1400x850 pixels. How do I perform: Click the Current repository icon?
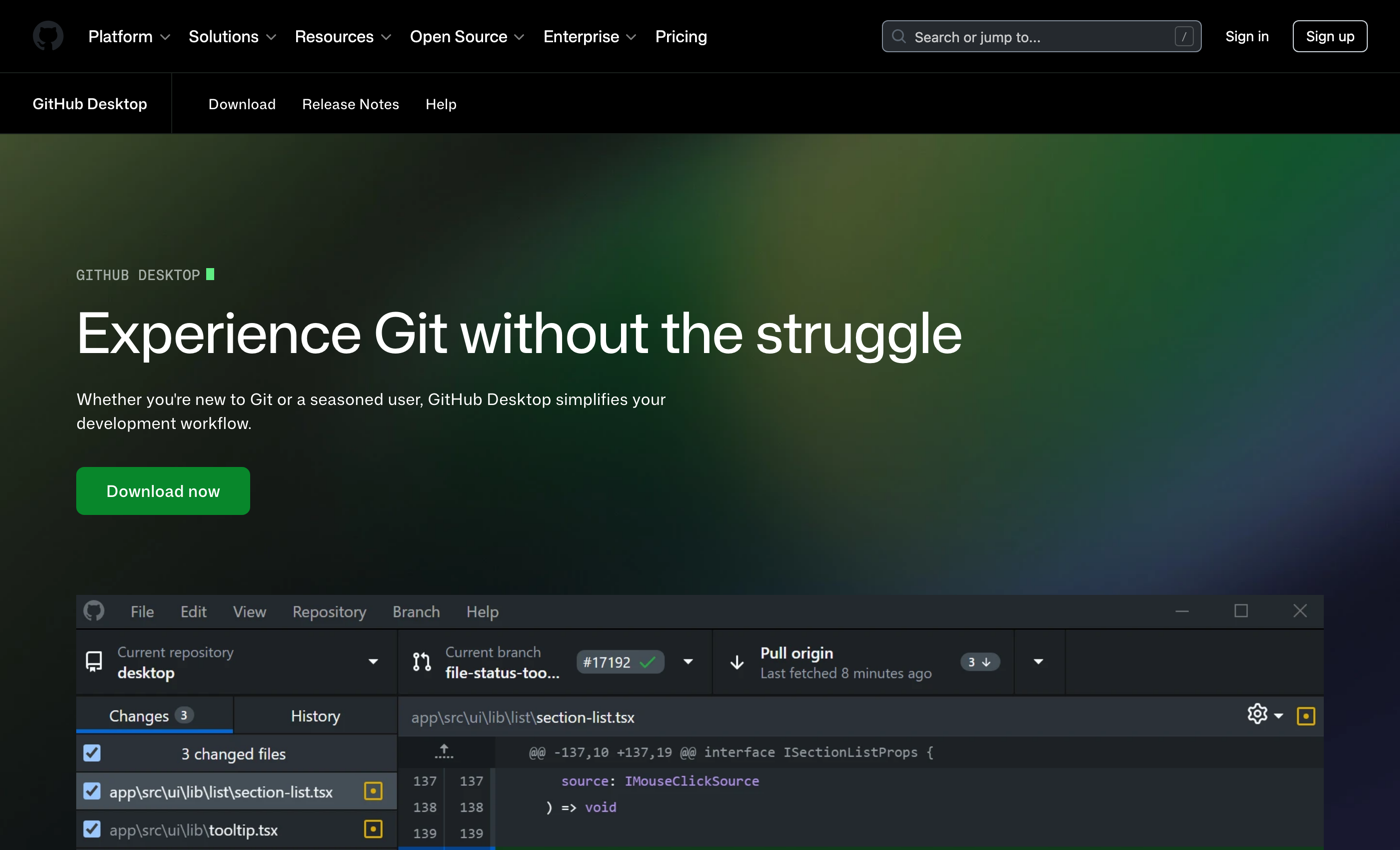click(x=94, y=662)
